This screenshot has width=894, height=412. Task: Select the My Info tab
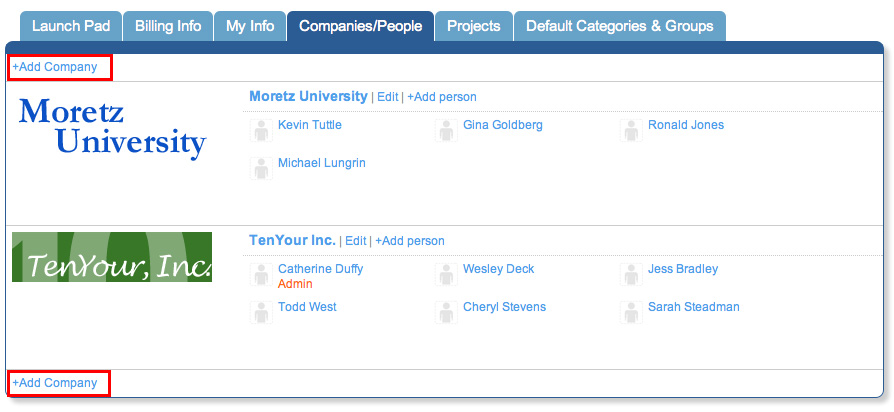click(x=250, y=26)
